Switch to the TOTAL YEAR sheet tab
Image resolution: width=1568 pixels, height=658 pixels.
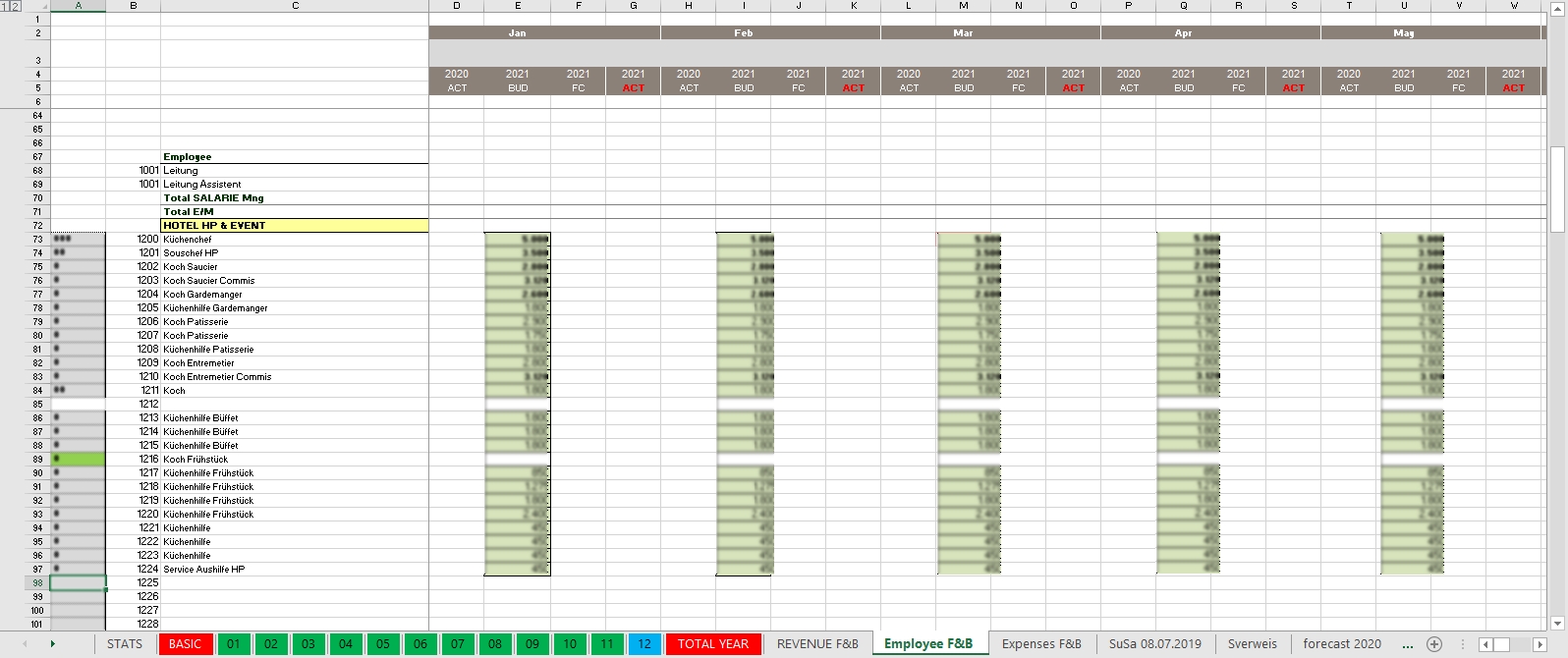712,644
